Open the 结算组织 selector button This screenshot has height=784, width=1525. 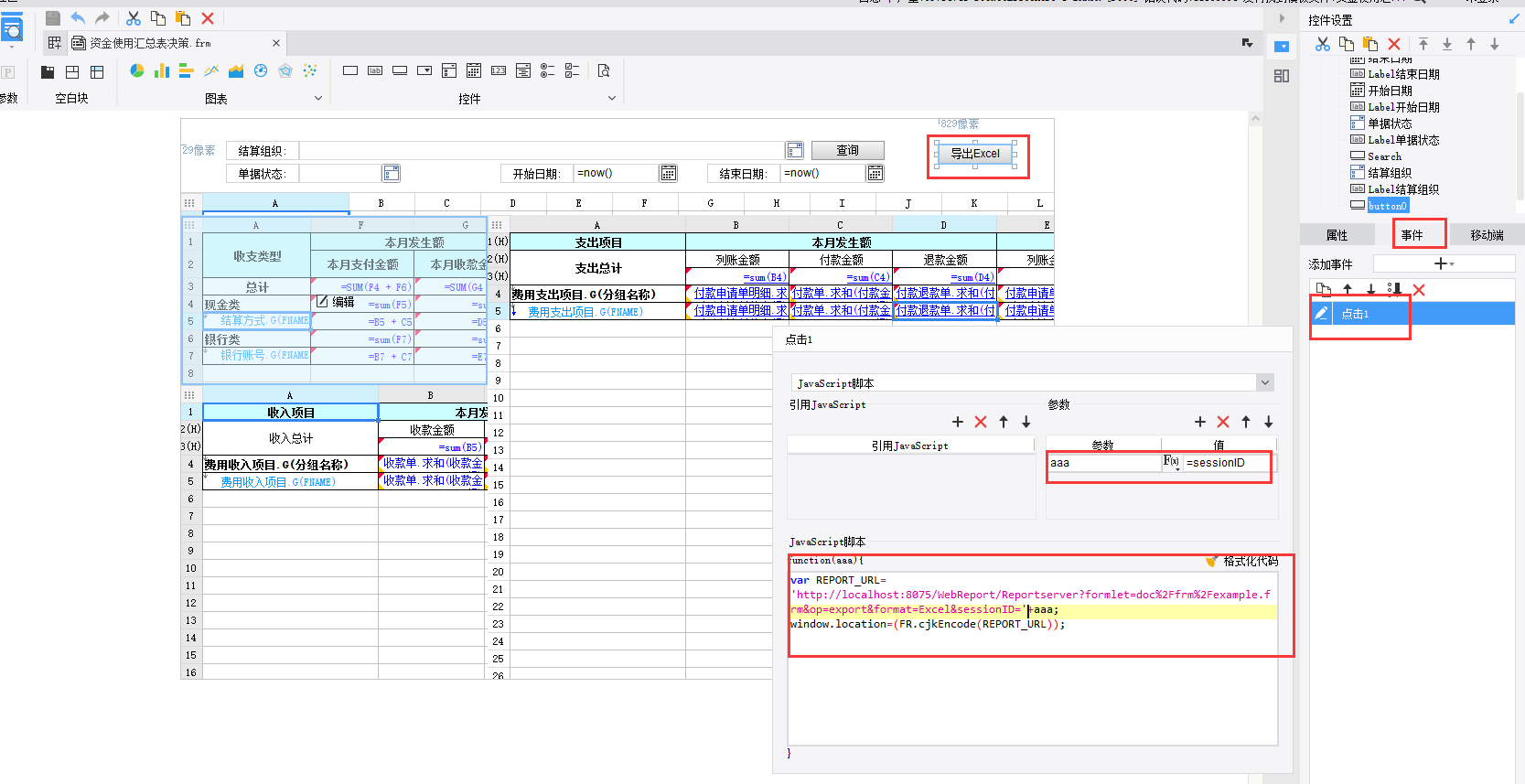[795, 150]
